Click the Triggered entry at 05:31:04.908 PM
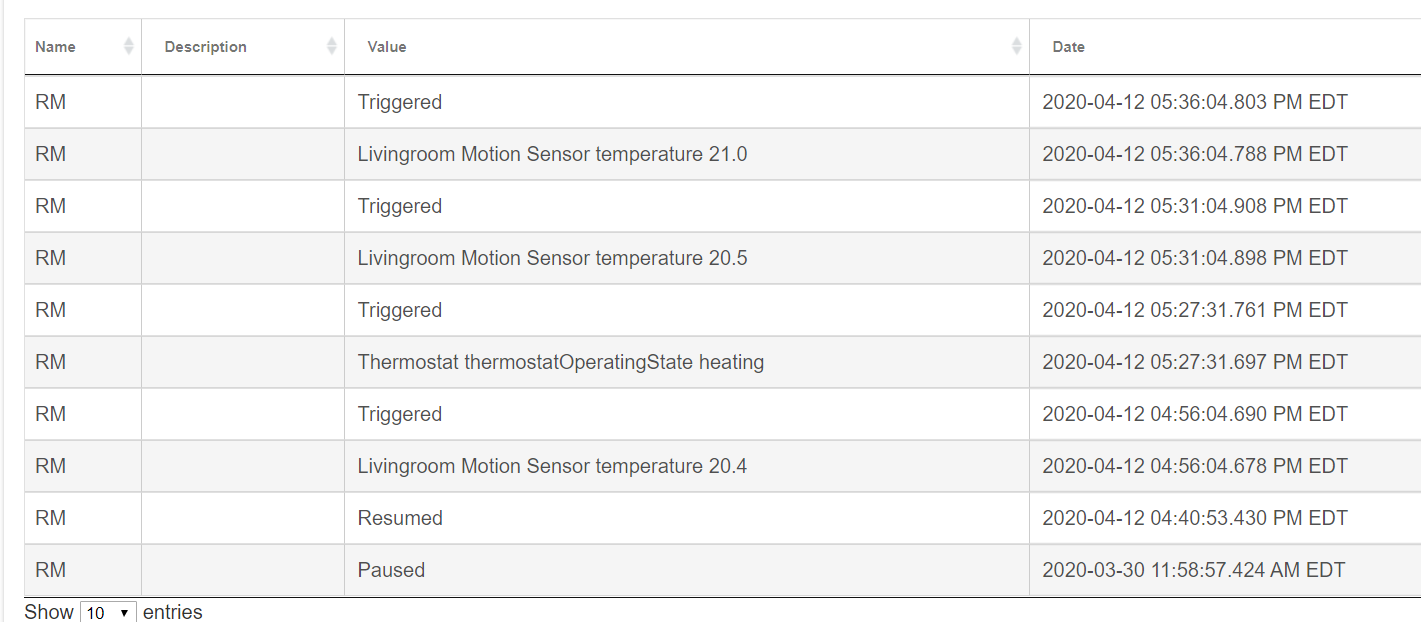 [x=400, y=206]
